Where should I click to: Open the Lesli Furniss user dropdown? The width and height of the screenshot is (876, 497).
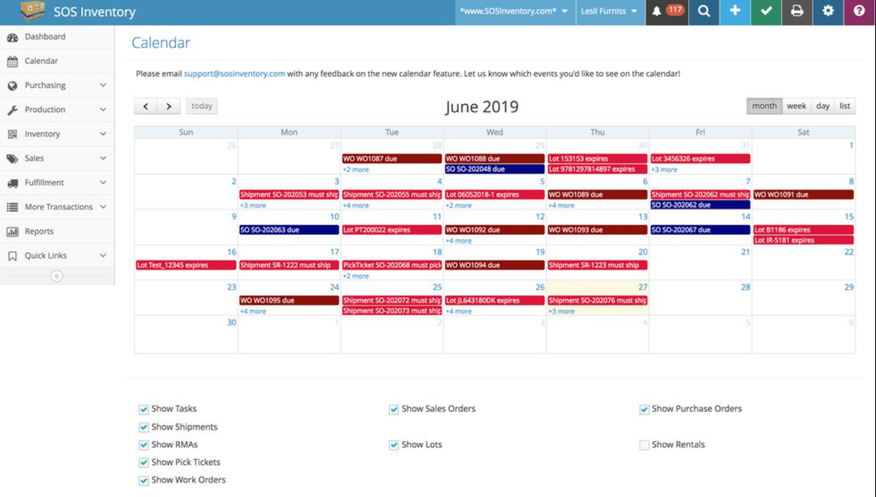(608, 12)
